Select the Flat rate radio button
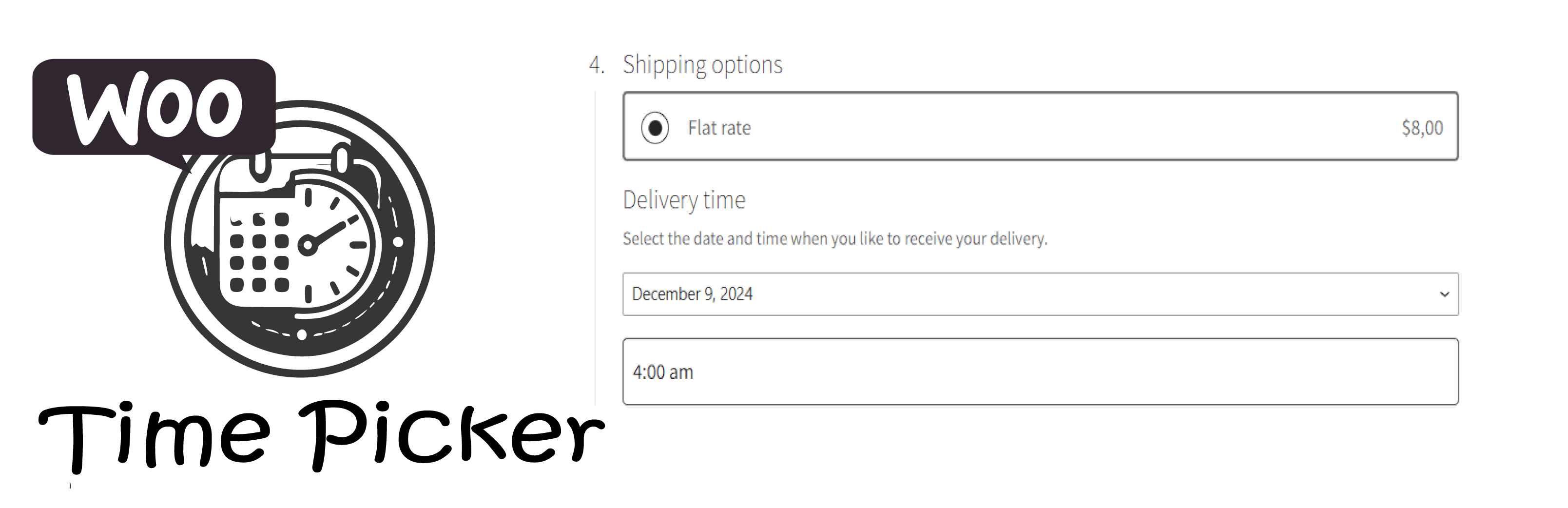The height and width of the screenshot is (508, 1568). click(x=655, y=128)
